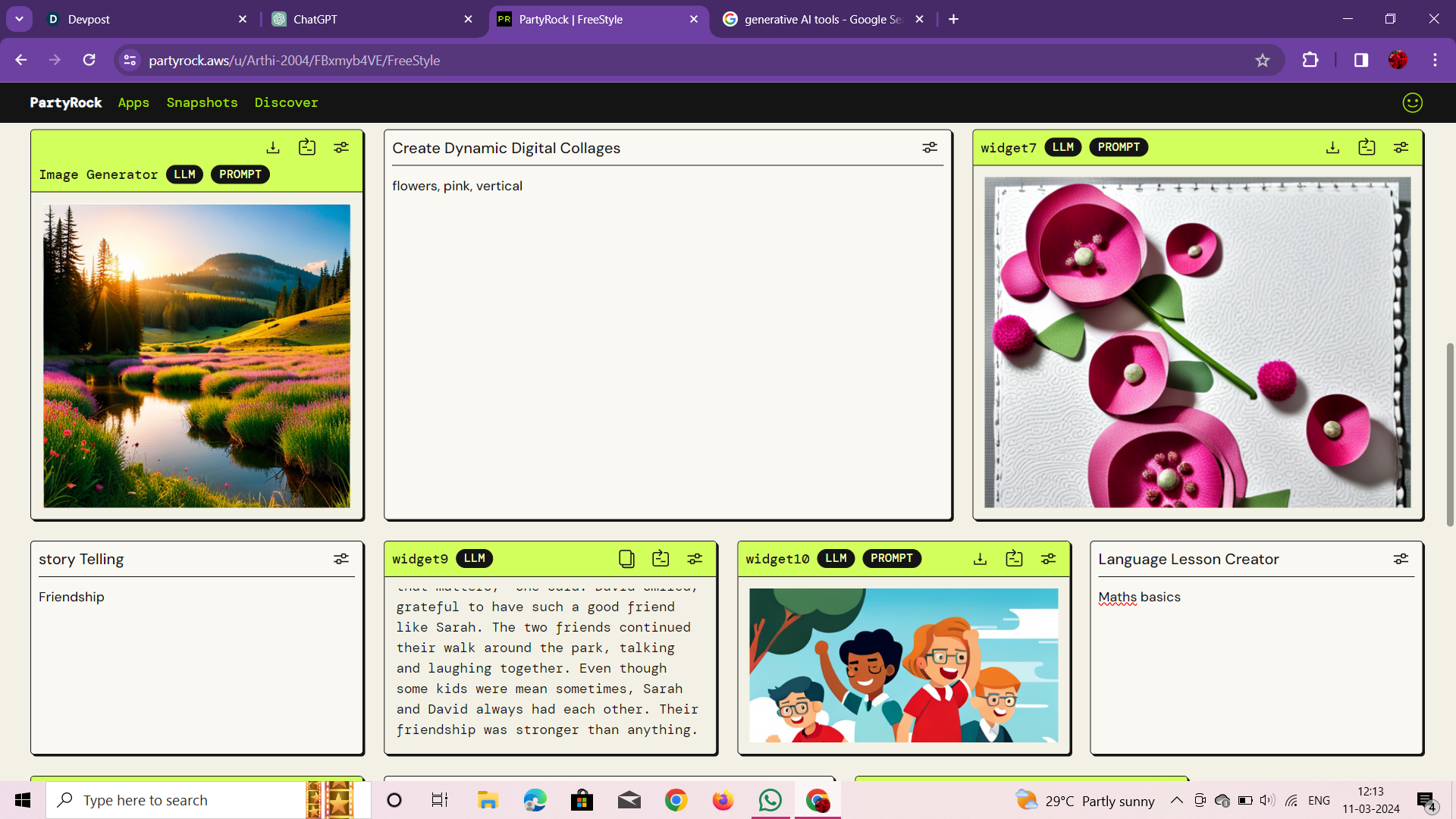Open the smiley feedback icon in the header

pos(1412,102)
